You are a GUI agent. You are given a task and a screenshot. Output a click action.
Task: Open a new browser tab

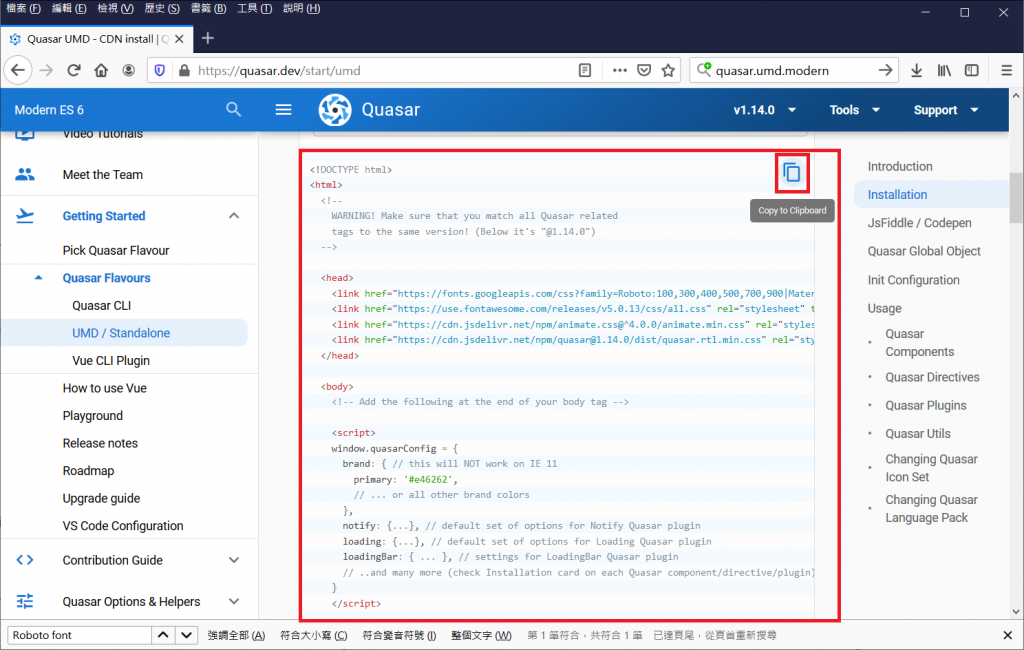click(x=208, y=39)
